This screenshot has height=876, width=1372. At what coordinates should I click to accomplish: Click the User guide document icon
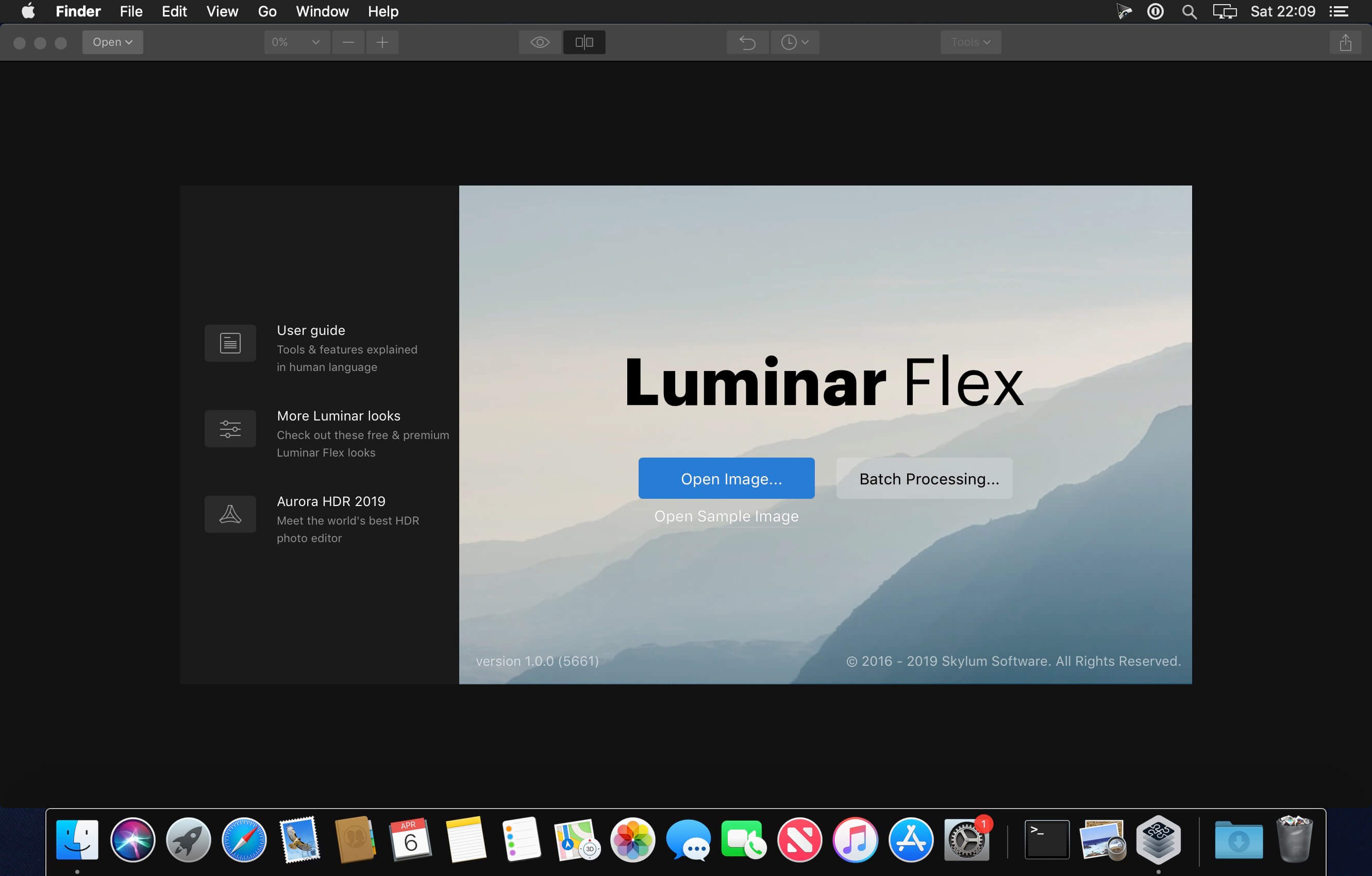230,343
